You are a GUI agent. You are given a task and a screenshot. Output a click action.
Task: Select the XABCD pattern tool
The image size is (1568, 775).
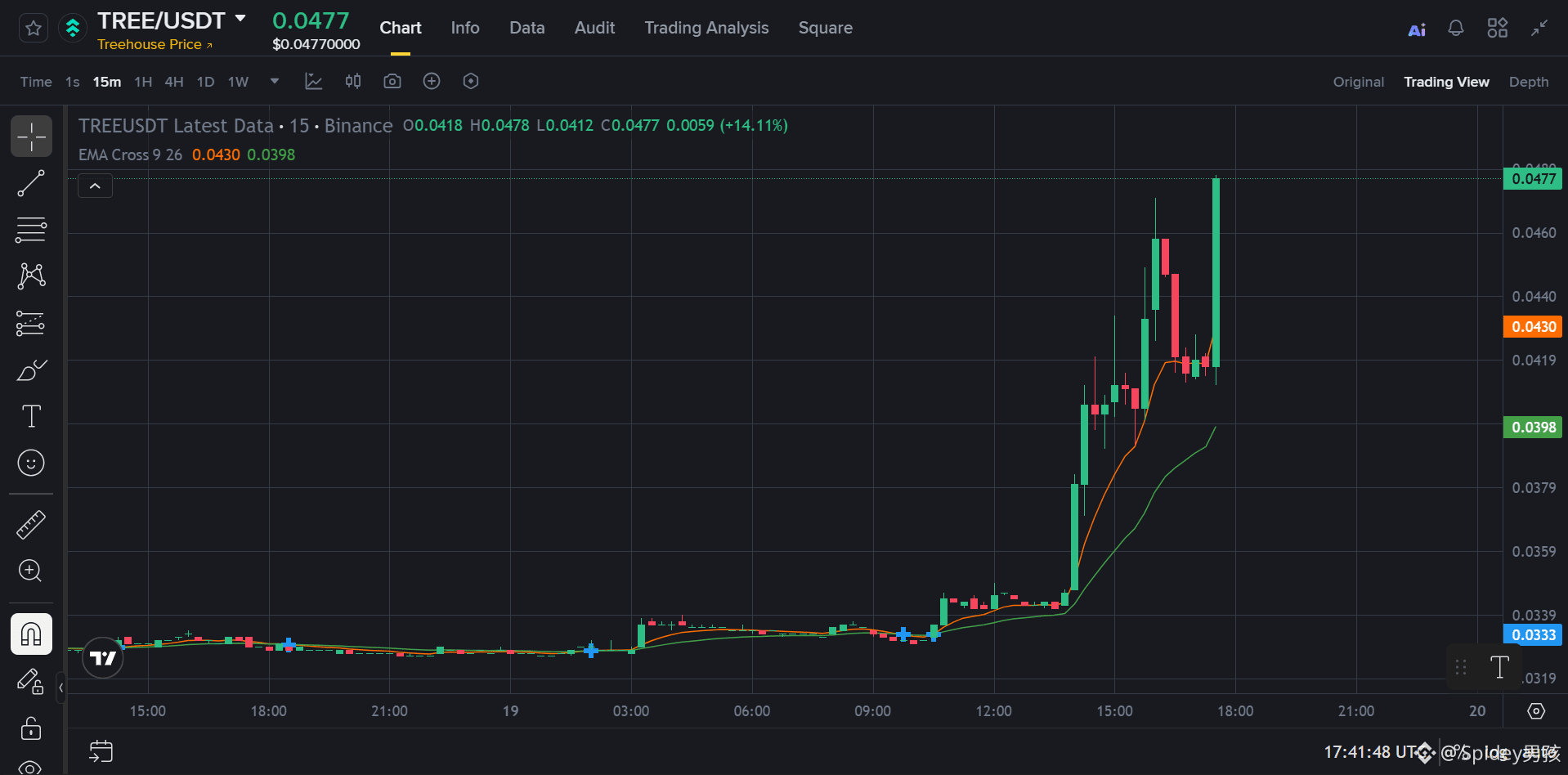click(x=31, y=276)
